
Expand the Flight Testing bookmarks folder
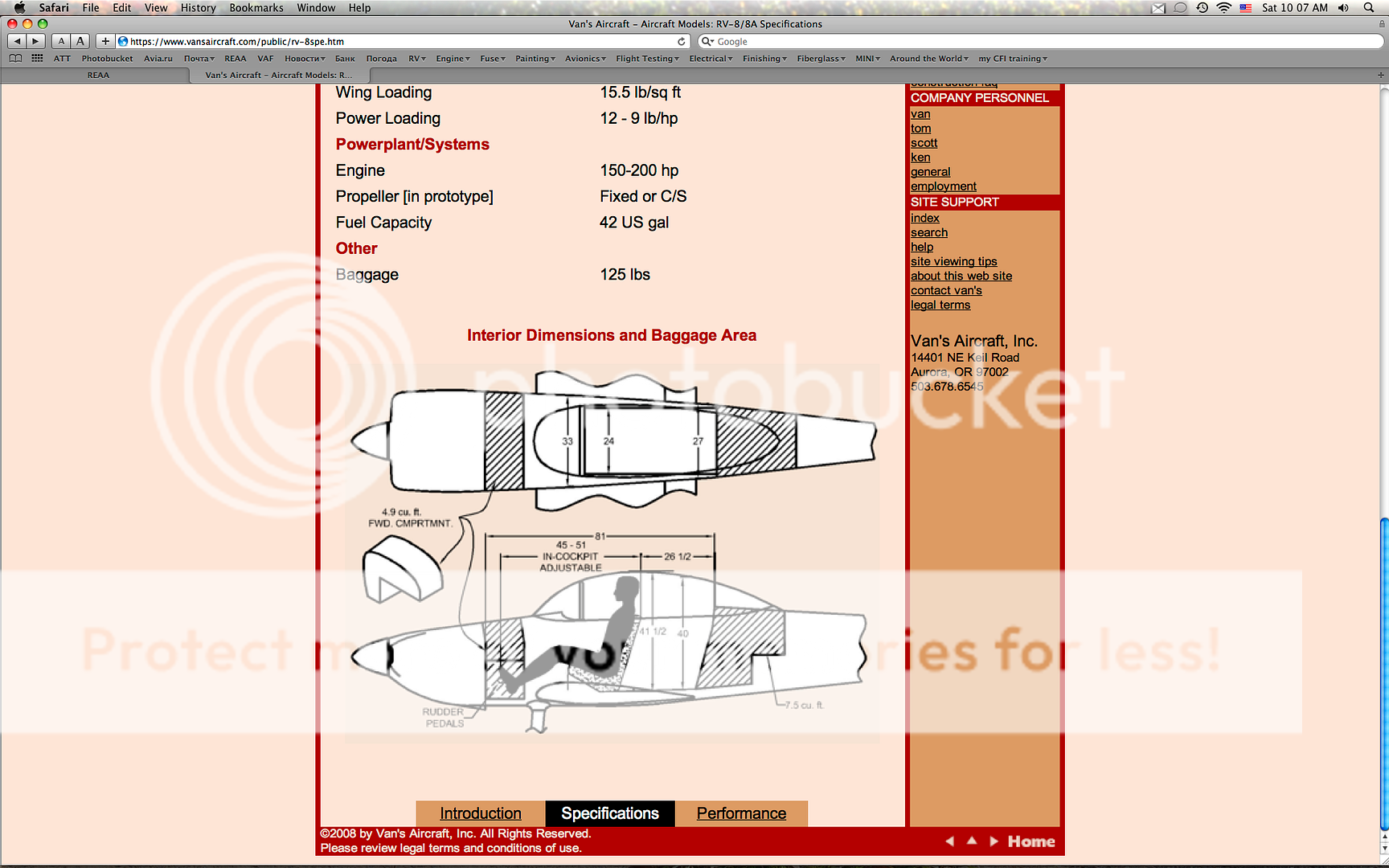(647, 59)
